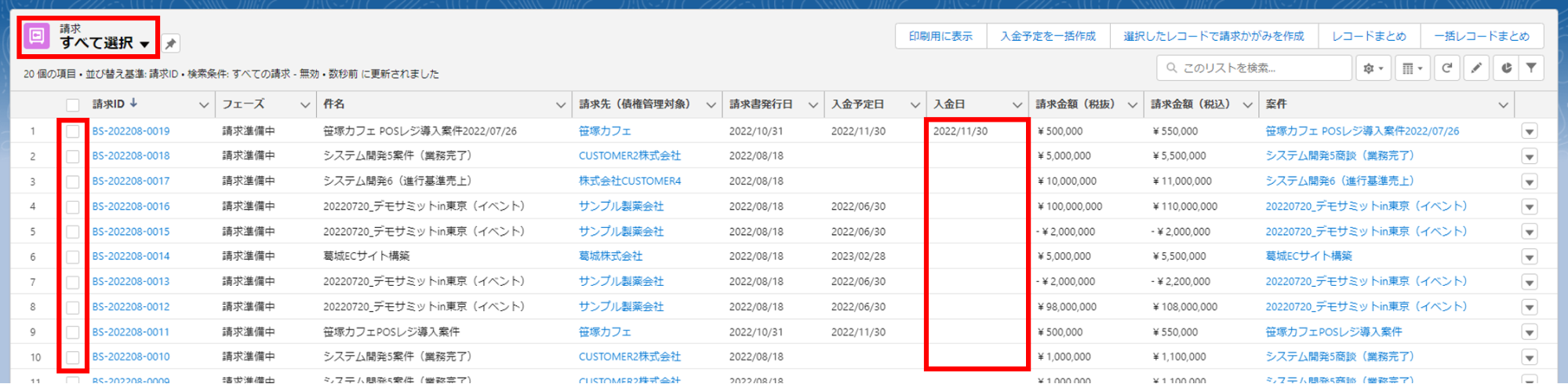Image resolution: width=1568 pixels, height=384 pixels.
Task: Open the display-as table layout menu
Action: 1412,68
